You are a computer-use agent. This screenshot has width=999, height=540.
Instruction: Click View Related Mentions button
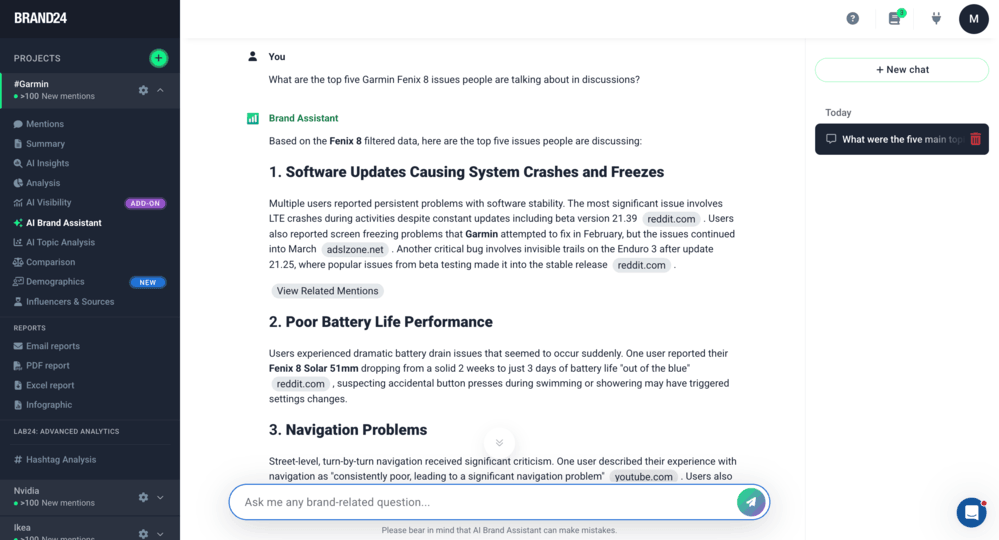[327, 291]
